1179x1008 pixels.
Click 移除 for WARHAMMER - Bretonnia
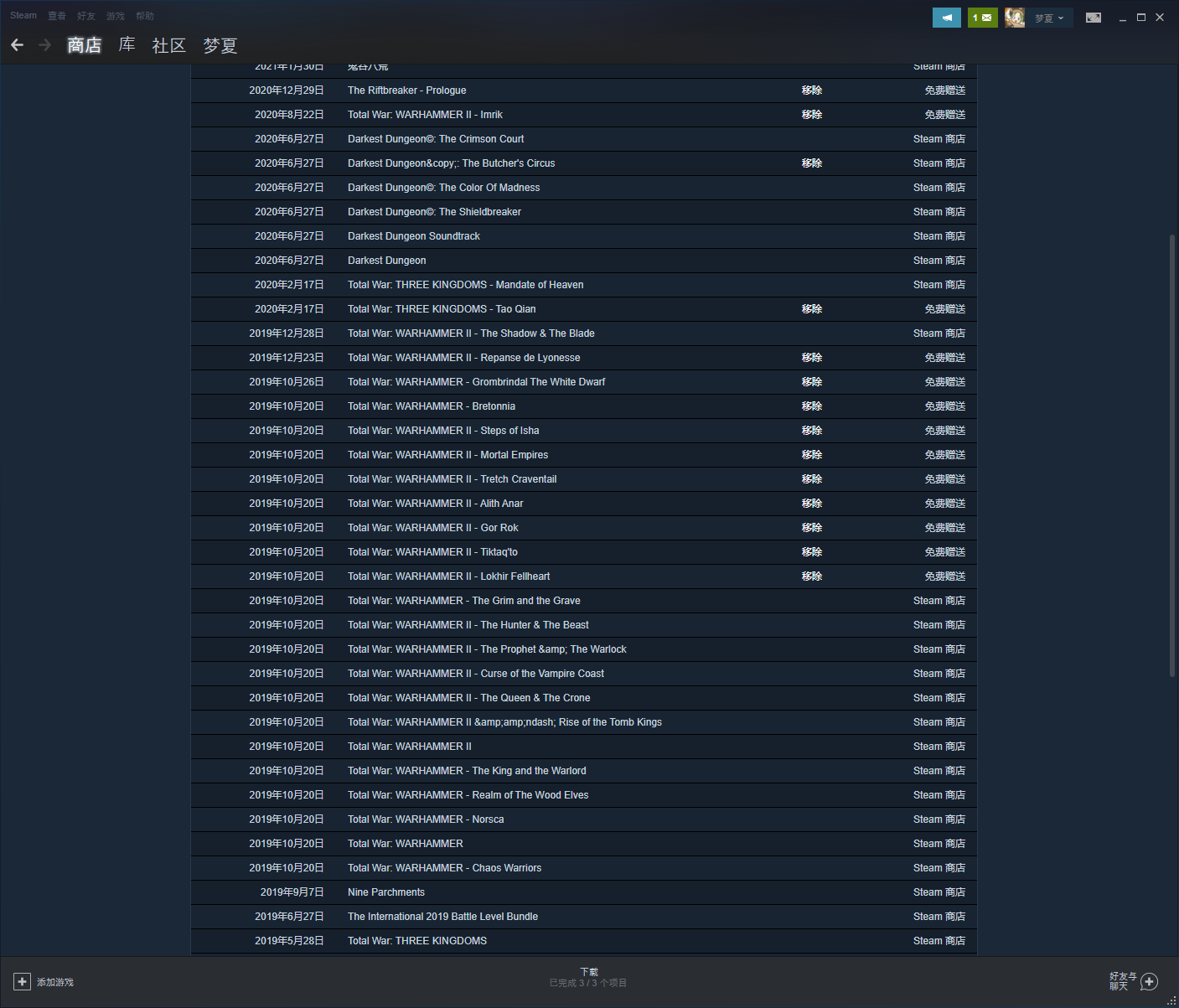point(812,406)
